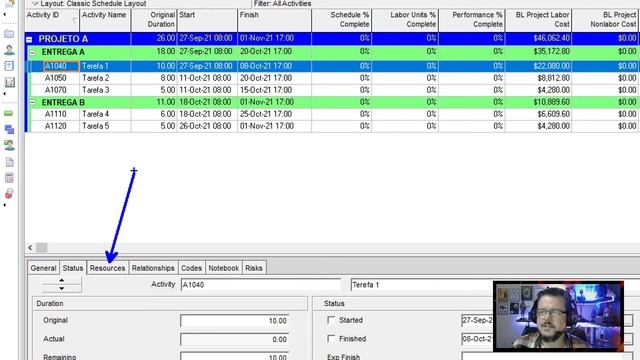Go to previous activity with up arrow
The image size is (640, 360).
click(62, 280)
